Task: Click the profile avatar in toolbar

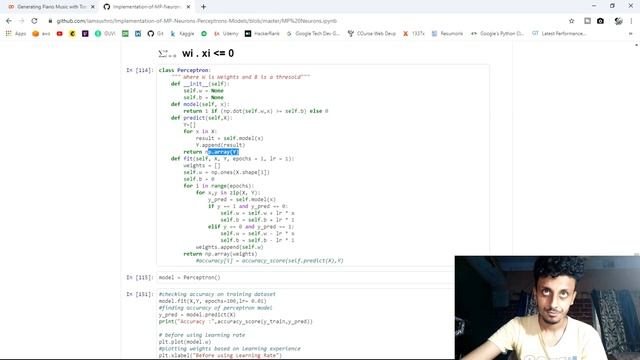Action: coord(618,21)
